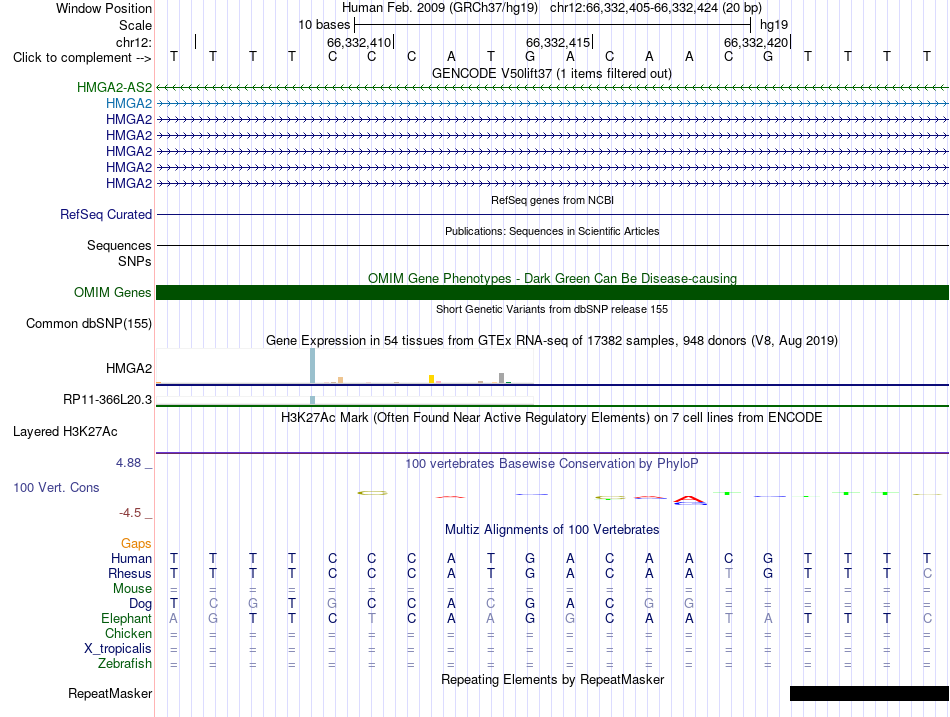950x717 pixels.
Task: Click the 66,332,410 coordinate marker
Action: (359, 42)
